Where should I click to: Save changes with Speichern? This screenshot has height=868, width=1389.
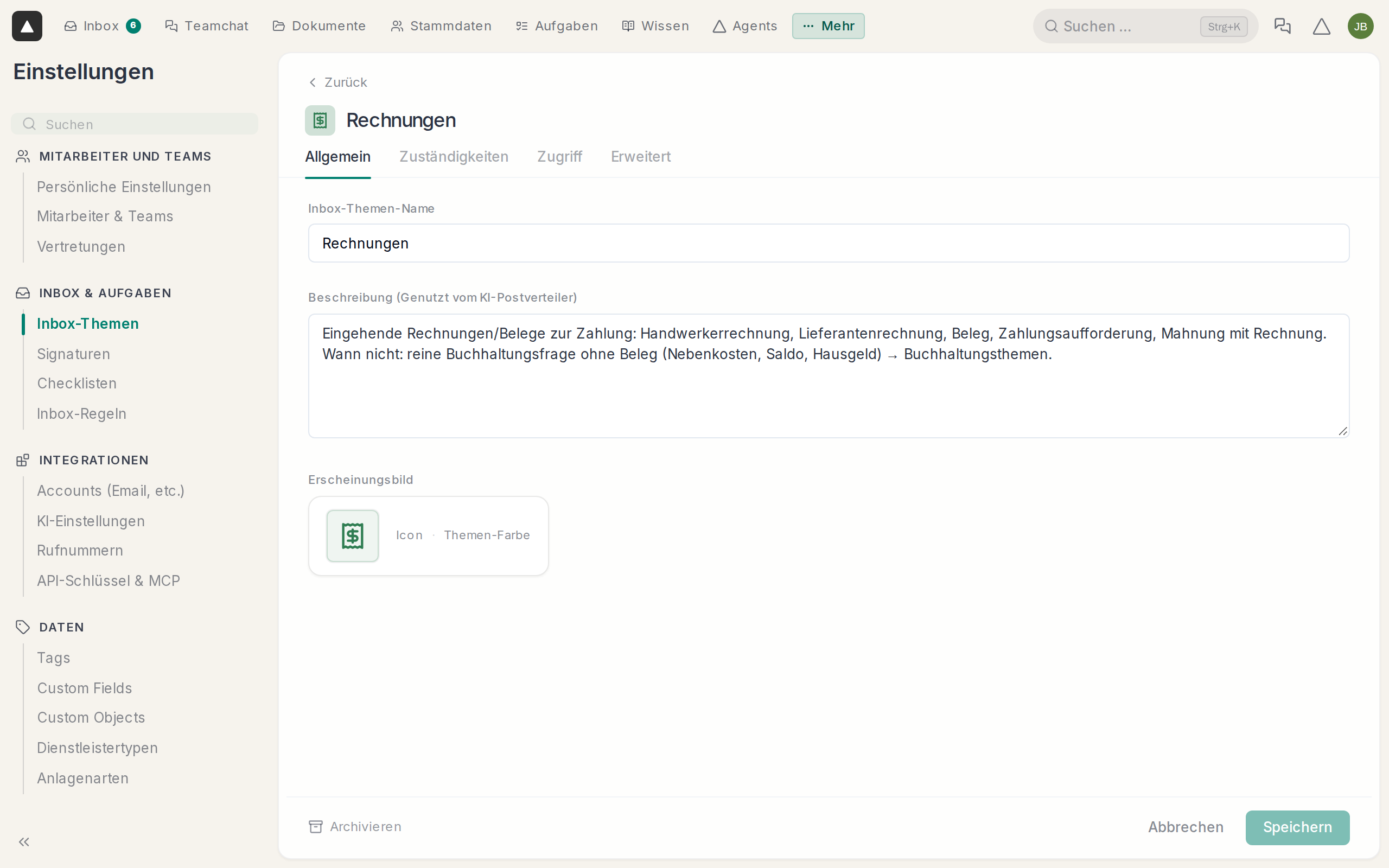pos(1297,827)
